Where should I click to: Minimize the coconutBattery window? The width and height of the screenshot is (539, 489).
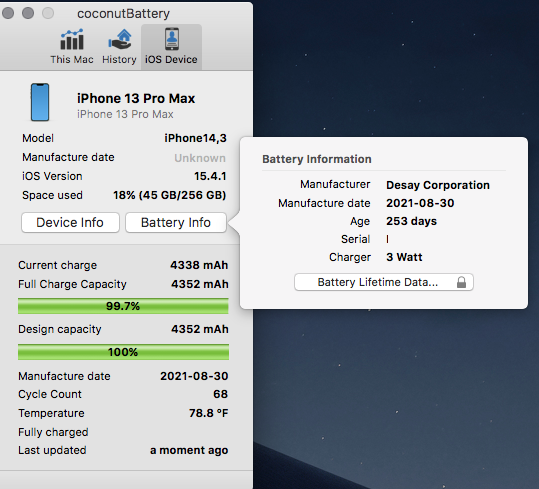(28, 13)
